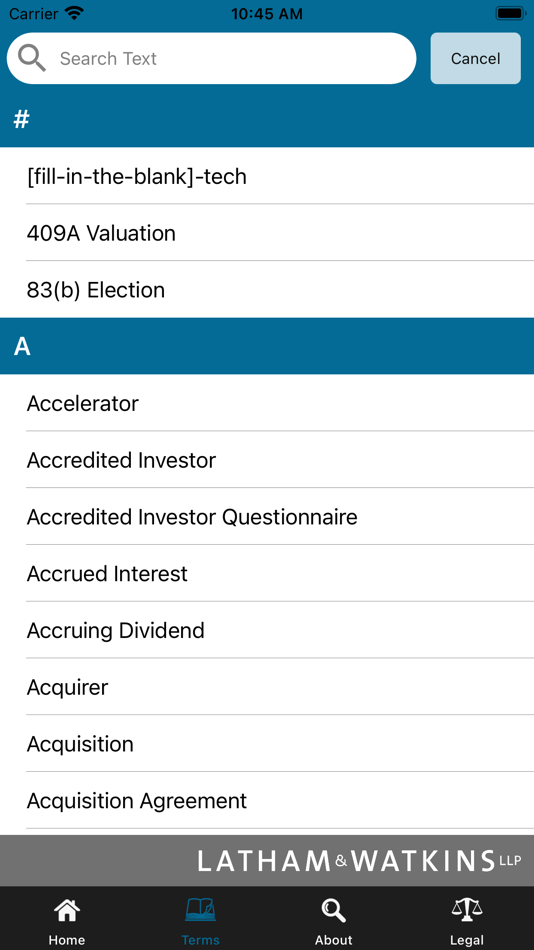Tap the Latham & Watkins logo banner
This screenshot has width=534, height=950.
[267, 861]
